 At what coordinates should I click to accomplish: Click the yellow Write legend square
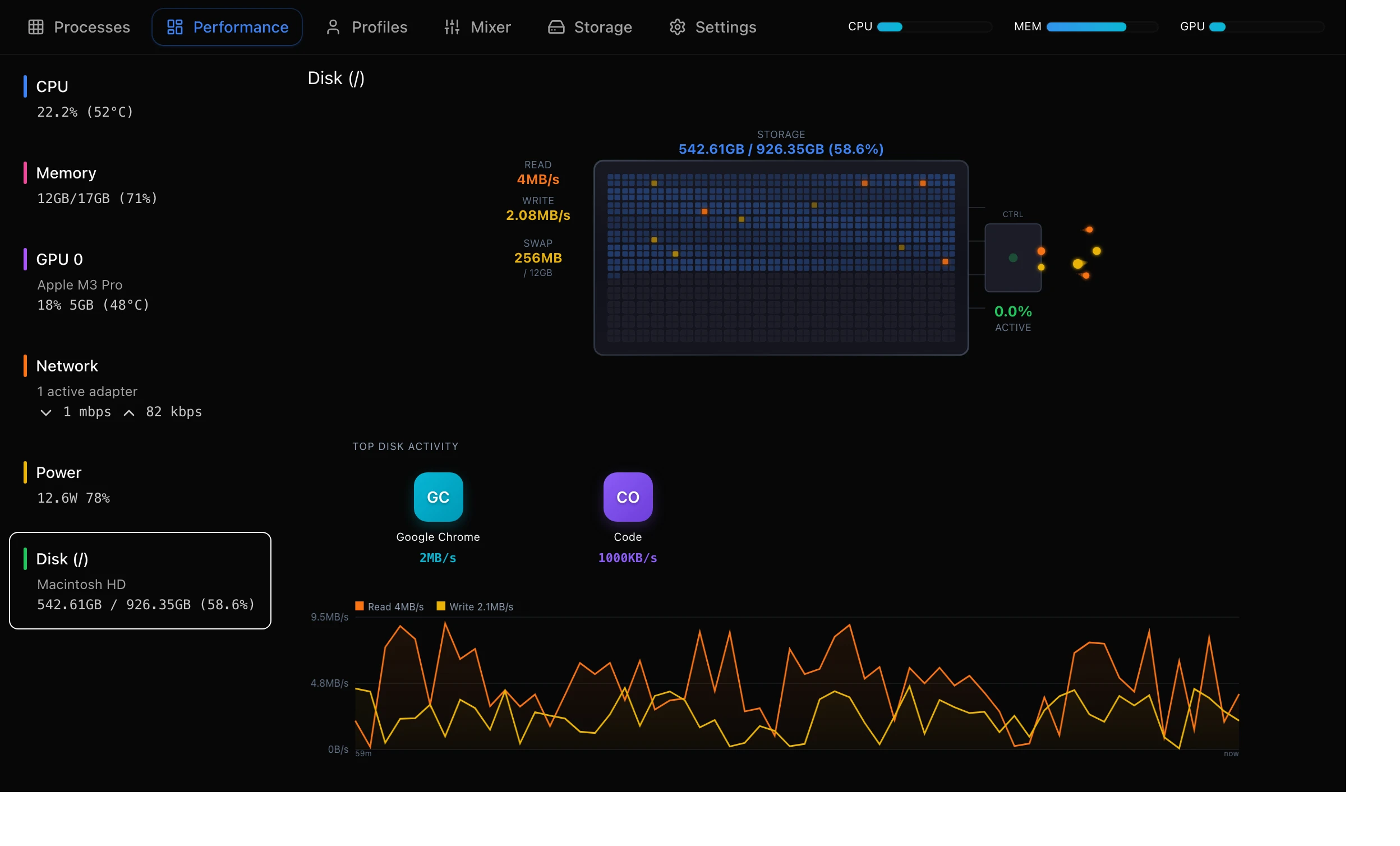click(441, 606)
